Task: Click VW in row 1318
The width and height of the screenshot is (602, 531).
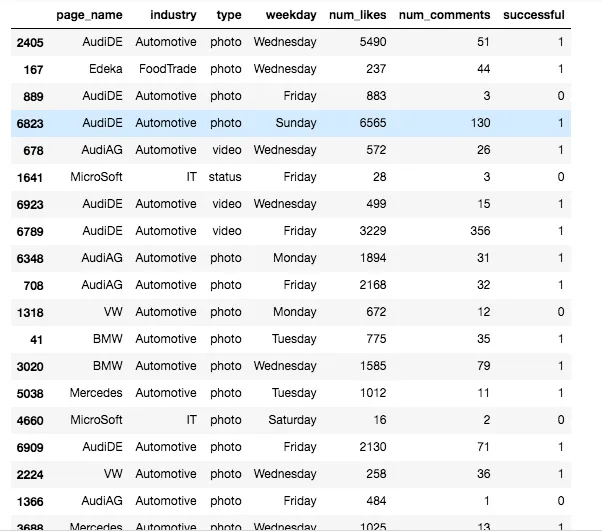Action: click(x=113, y=312)
